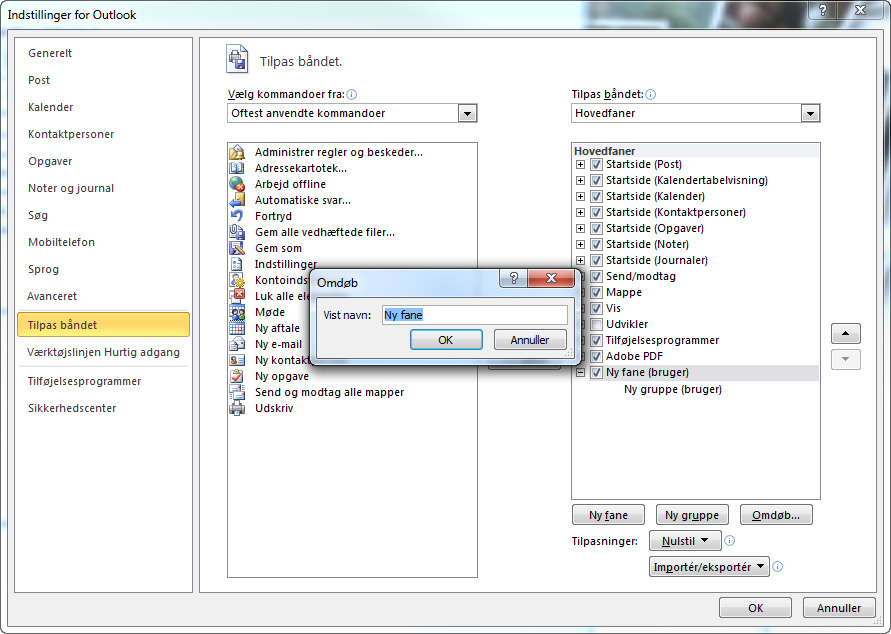Uncheck Startside (Noter) checkbox
891x634 pixels.
(x=596, y=244)
